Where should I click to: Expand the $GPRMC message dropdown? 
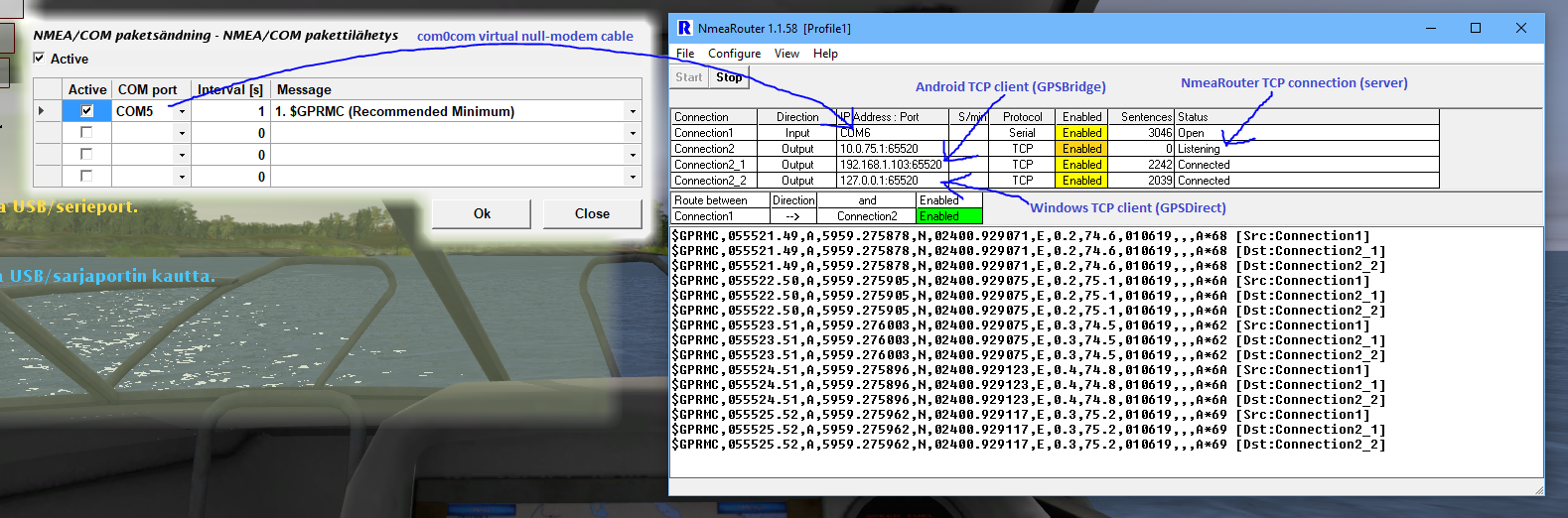[x=633, y=111]
